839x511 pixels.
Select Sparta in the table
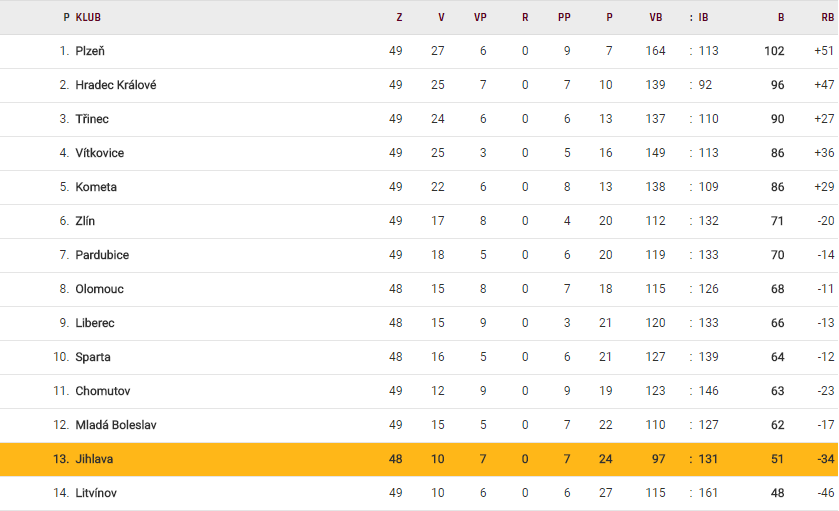[x=93, y=357]
